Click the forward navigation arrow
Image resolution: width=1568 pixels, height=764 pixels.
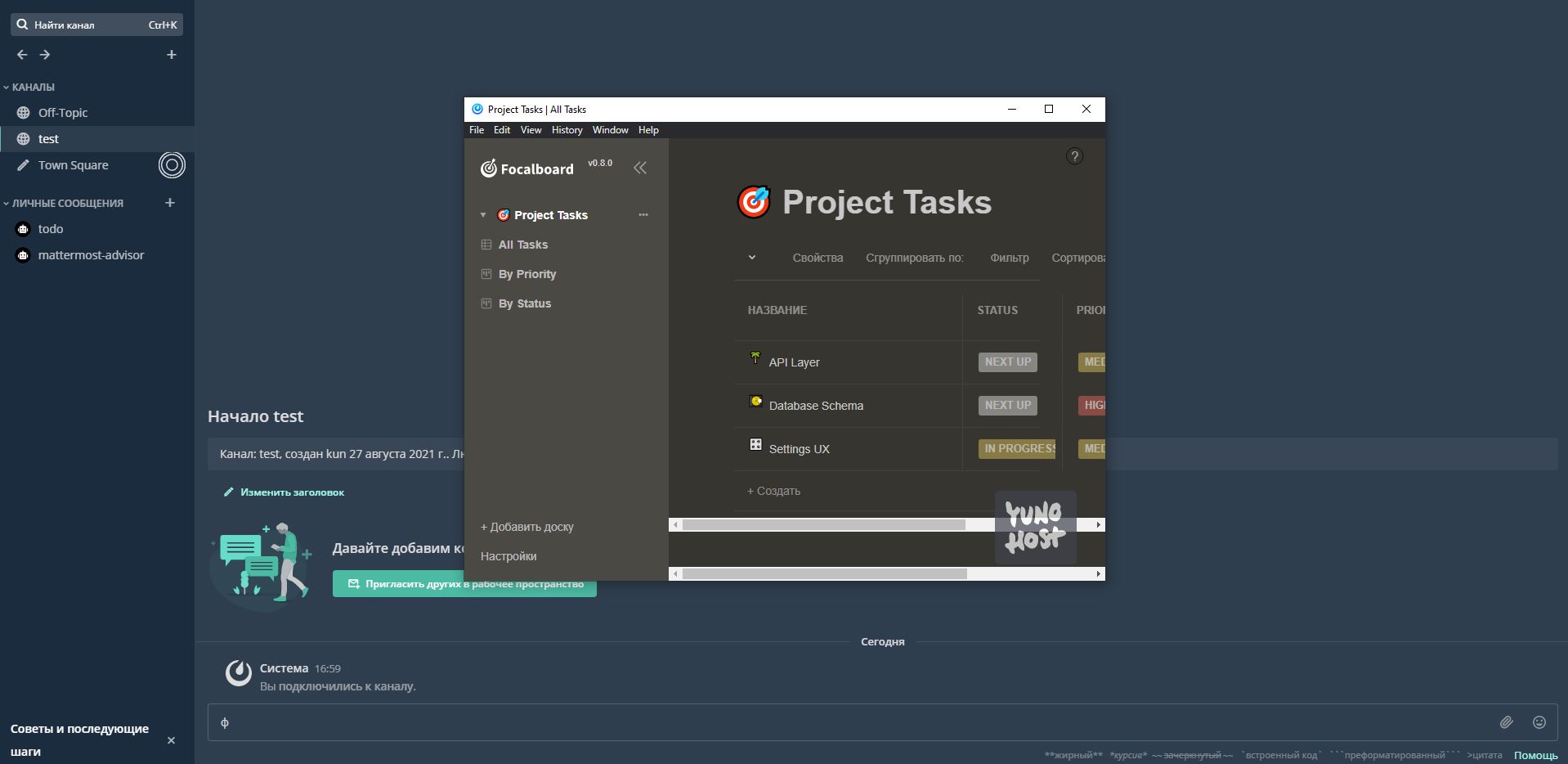coord(46,54)
